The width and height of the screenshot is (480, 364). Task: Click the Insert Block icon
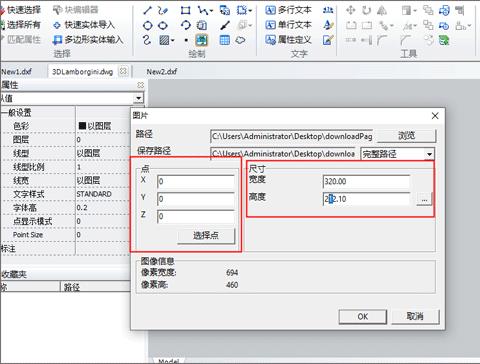click(x=225, y=10)
